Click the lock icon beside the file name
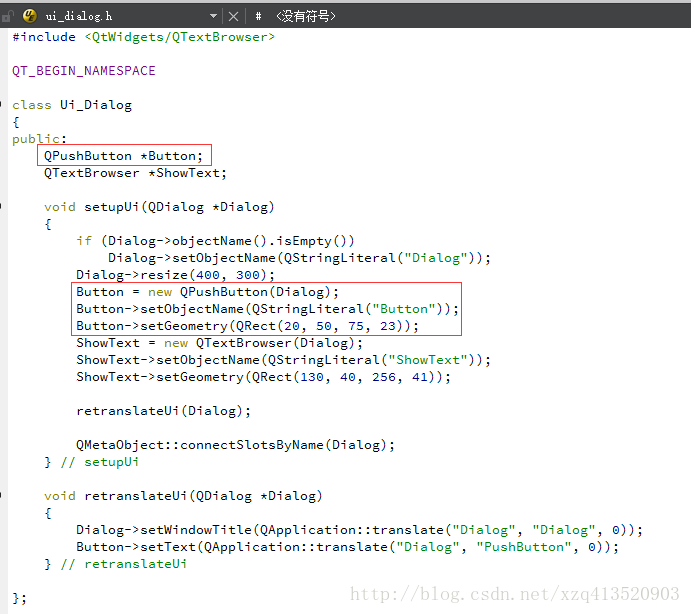The height and width of the screenshot is (614, 691). pos(7,16)
